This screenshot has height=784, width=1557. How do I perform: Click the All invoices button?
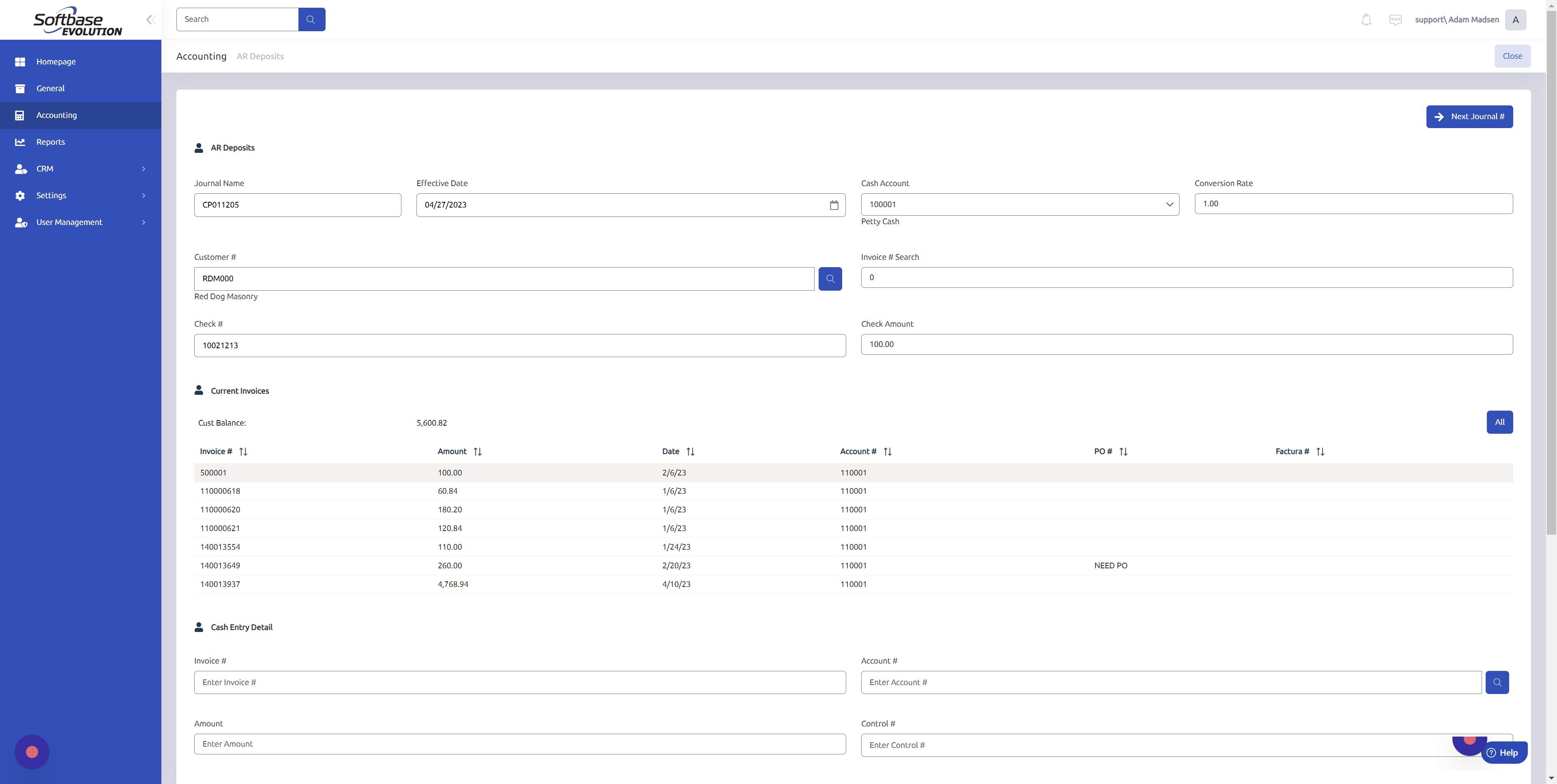click(x=1499, y=422)
